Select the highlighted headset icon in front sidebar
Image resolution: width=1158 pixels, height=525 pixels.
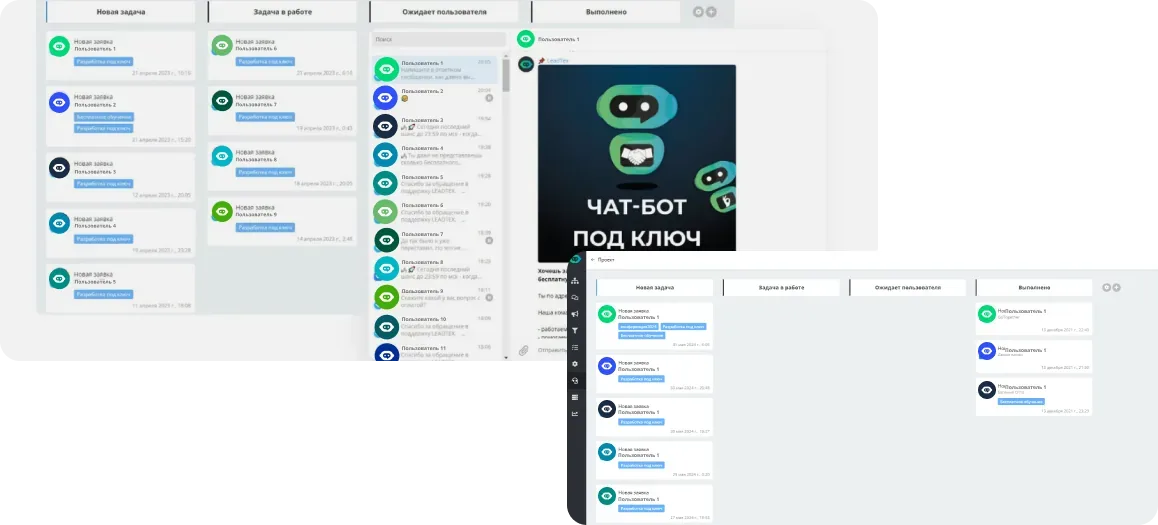(575, 381)
